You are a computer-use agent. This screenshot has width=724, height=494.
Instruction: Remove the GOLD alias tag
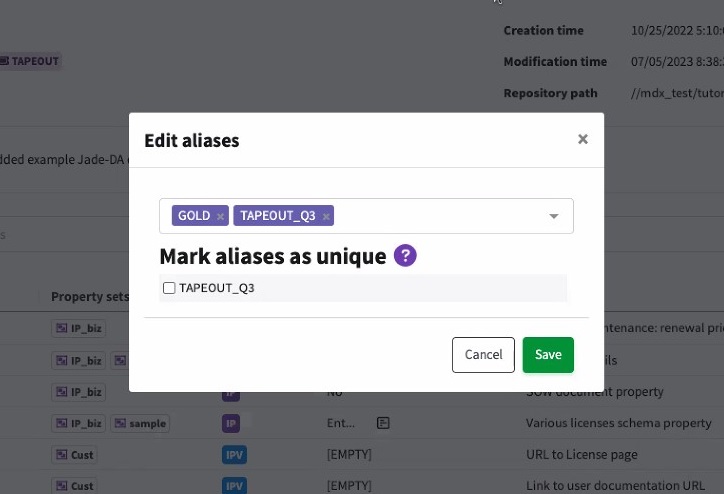pyautogui.click(x=220, y=216)
